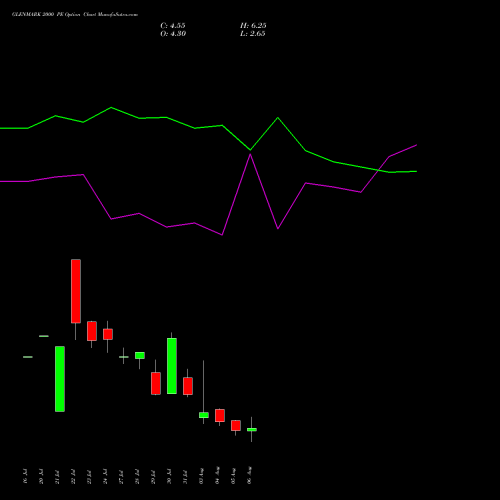Screen dimensions: 500x500
Task: Select the flat green dash for 20 Jul
Action: (x=44, y=336)
